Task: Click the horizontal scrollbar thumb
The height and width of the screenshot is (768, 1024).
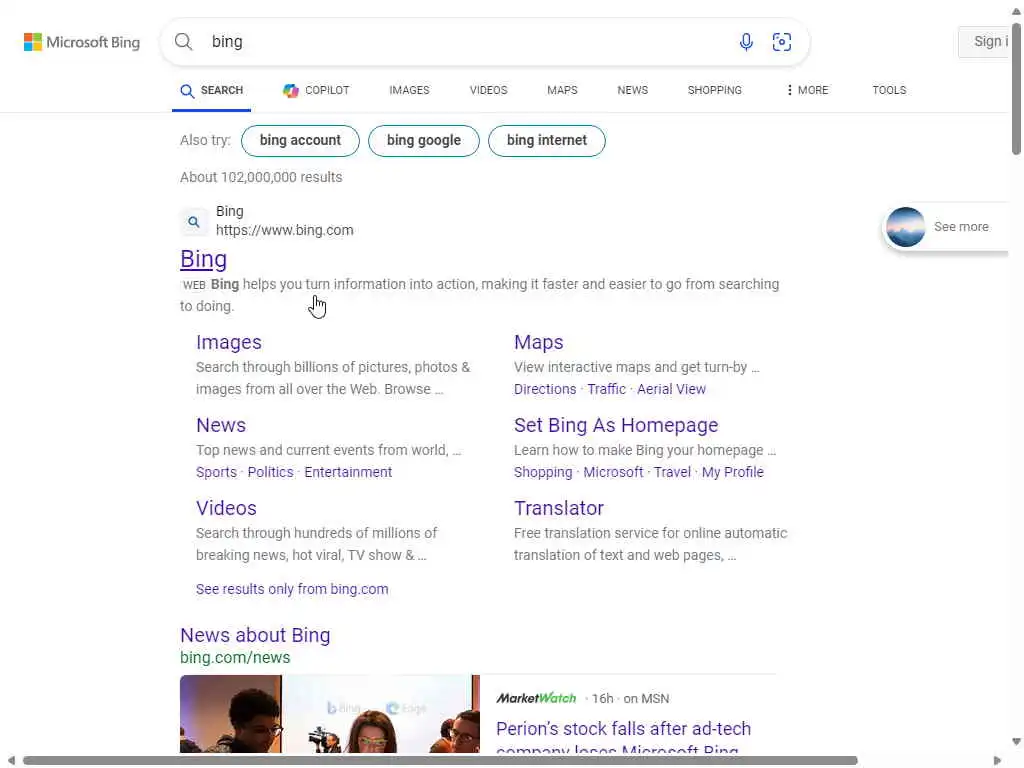Action: click(x=440, y=760)
